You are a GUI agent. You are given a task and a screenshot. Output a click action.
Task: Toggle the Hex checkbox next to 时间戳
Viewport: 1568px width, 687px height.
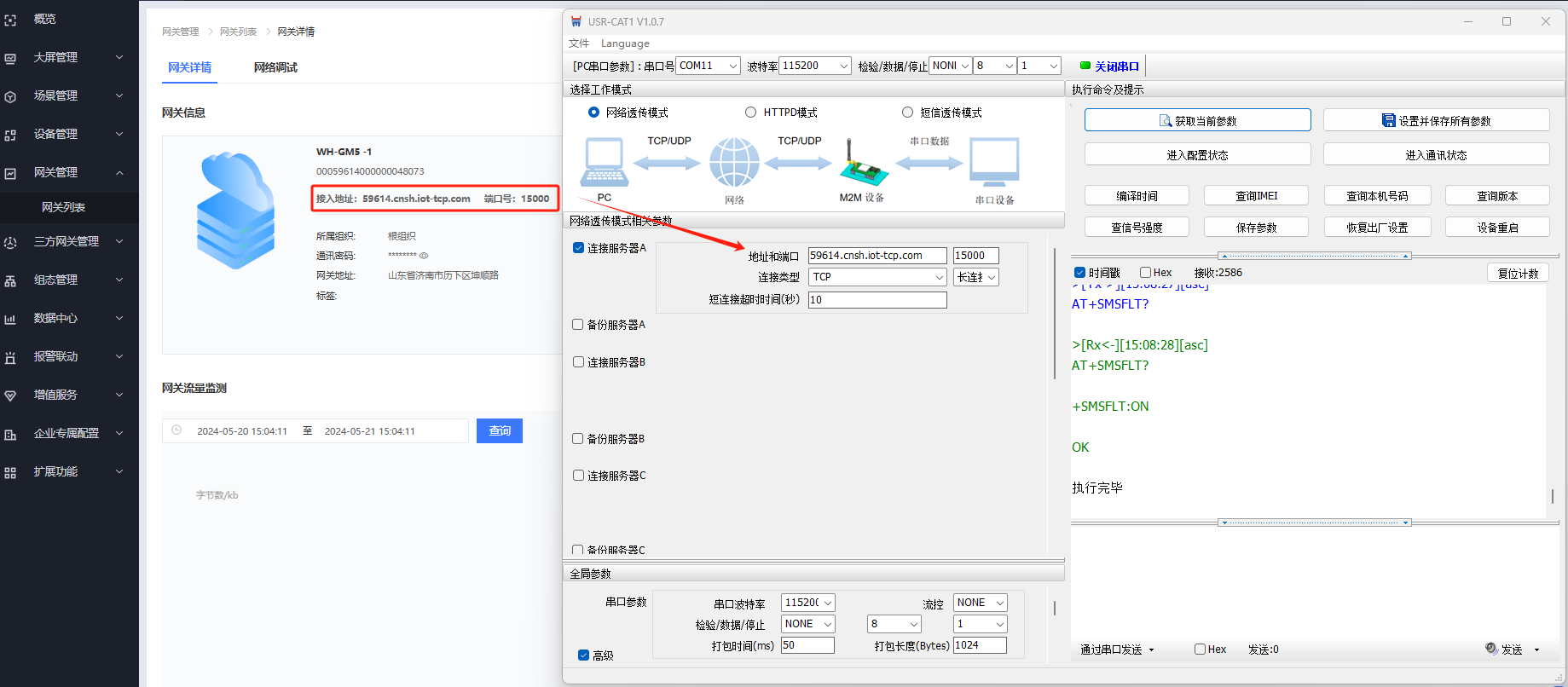click(x=1146, y=273)
